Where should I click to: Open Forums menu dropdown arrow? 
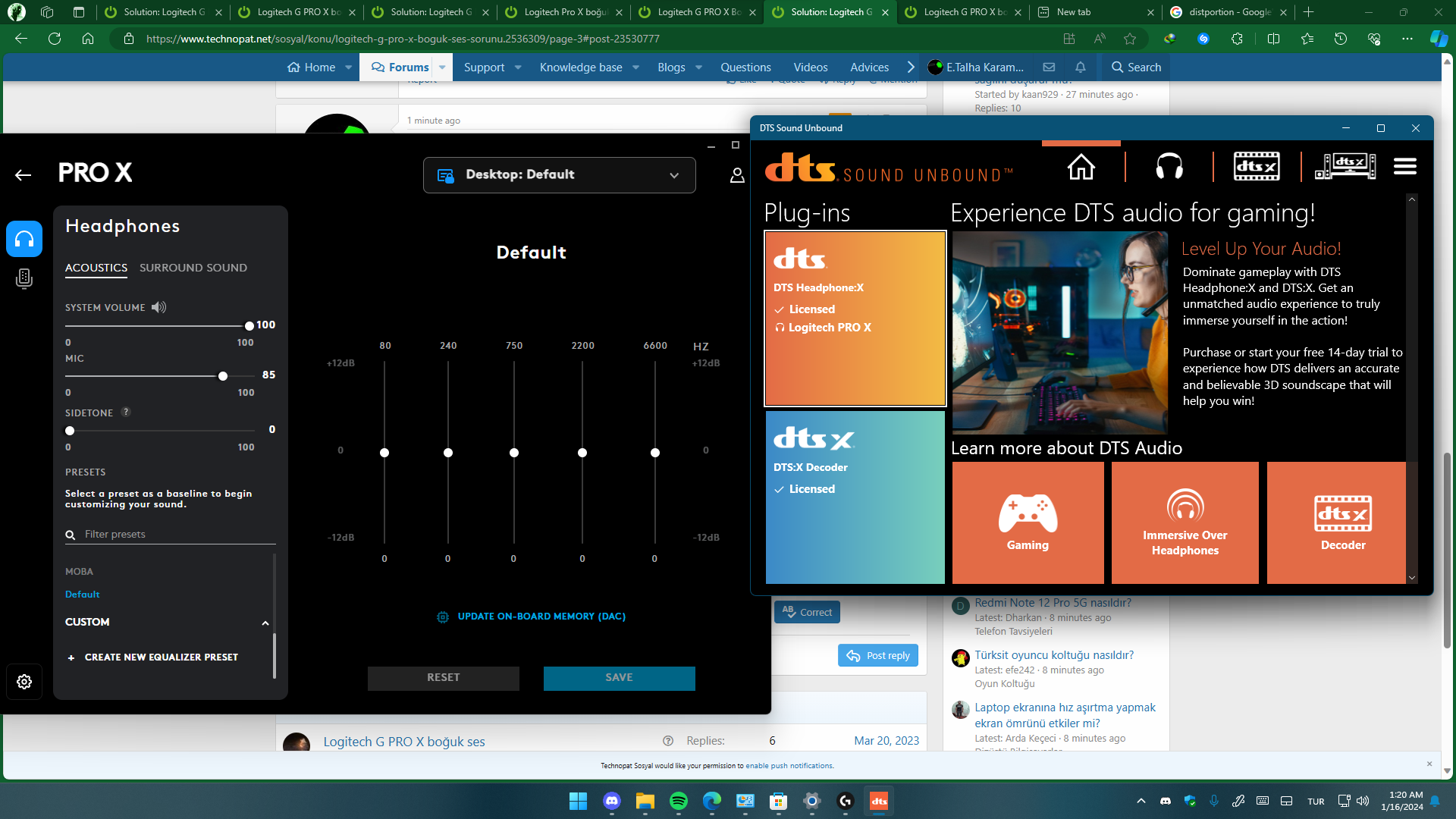click(443, 67)
